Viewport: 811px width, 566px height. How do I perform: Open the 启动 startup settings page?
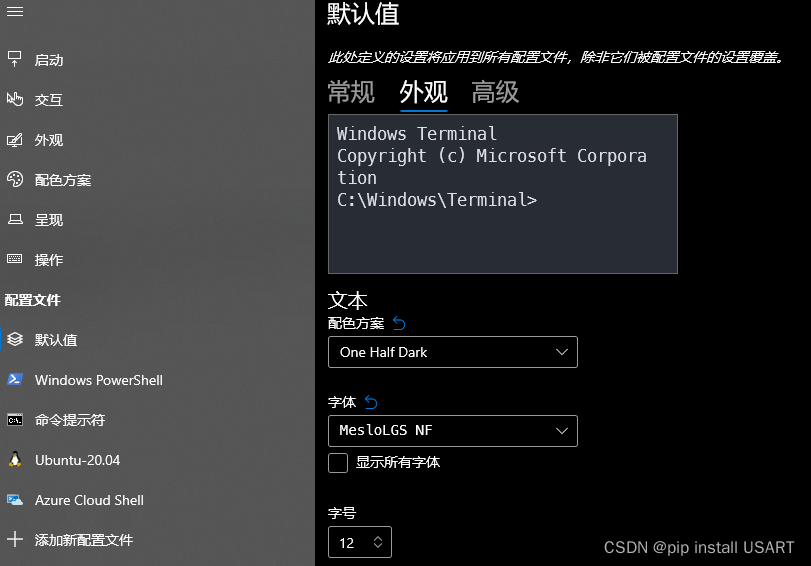tap(49, 60)
